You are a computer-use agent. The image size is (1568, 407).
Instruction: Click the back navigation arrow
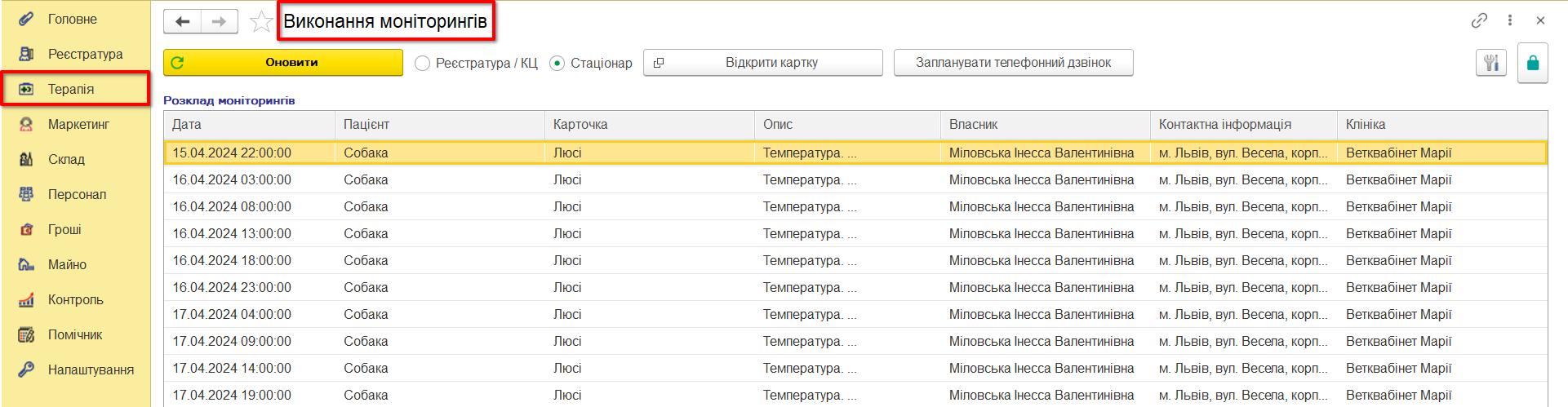(182, 22)
